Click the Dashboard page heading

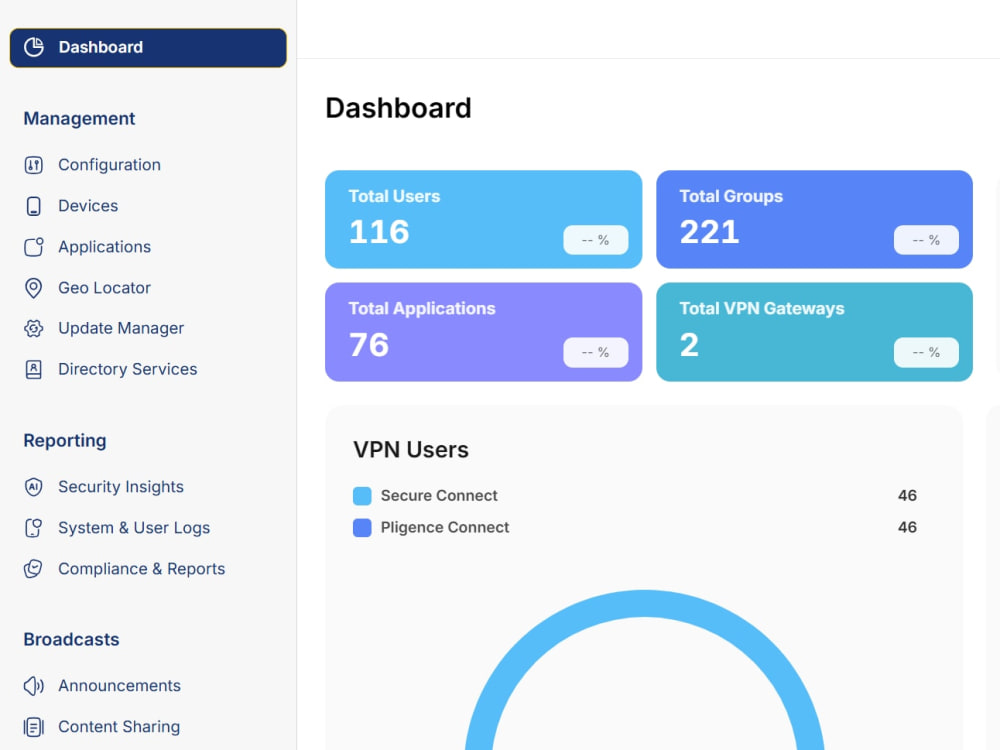399,108
